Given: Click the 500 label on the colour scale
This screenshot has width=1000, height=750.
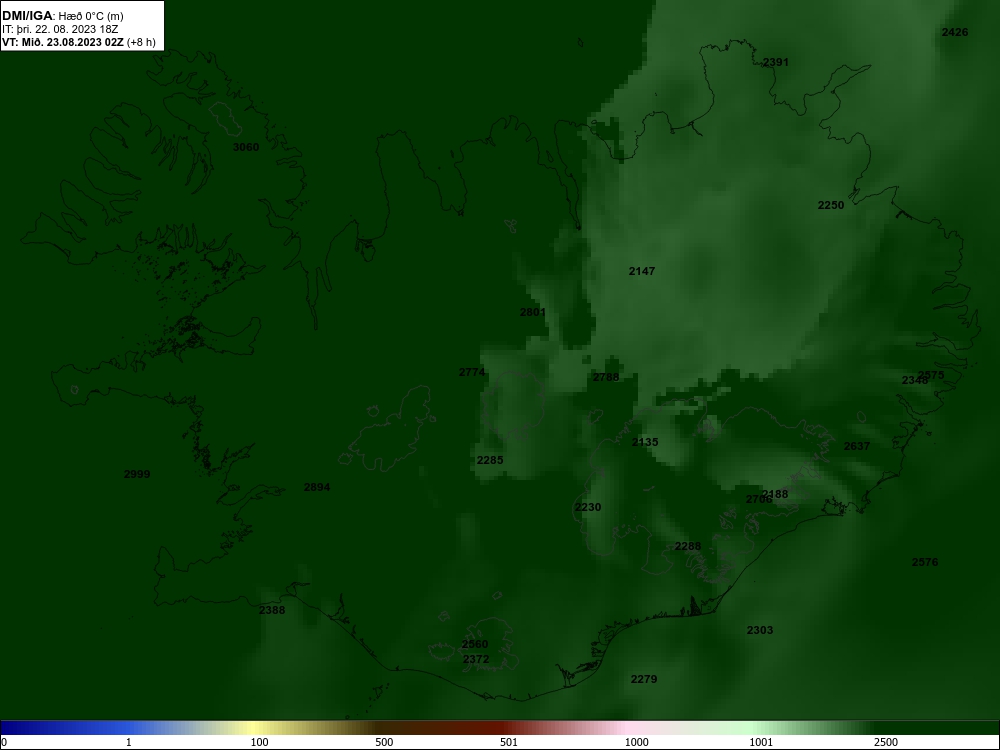Looking at the screenshot, I should point(384,742).
